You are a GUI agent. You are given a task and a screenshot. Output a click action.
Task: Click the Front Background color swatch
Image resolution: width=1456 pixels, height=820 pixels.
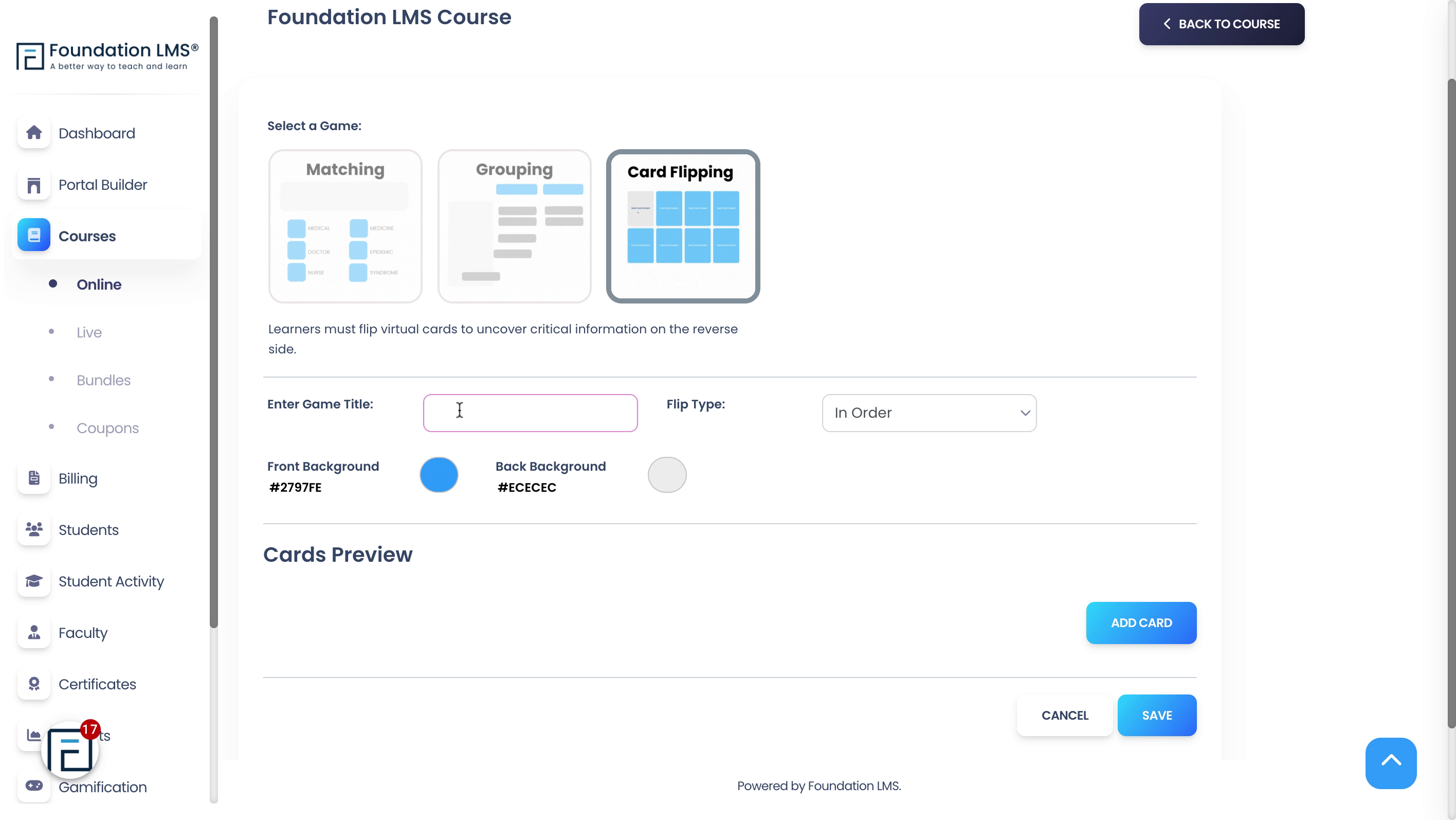pos(438,474)
